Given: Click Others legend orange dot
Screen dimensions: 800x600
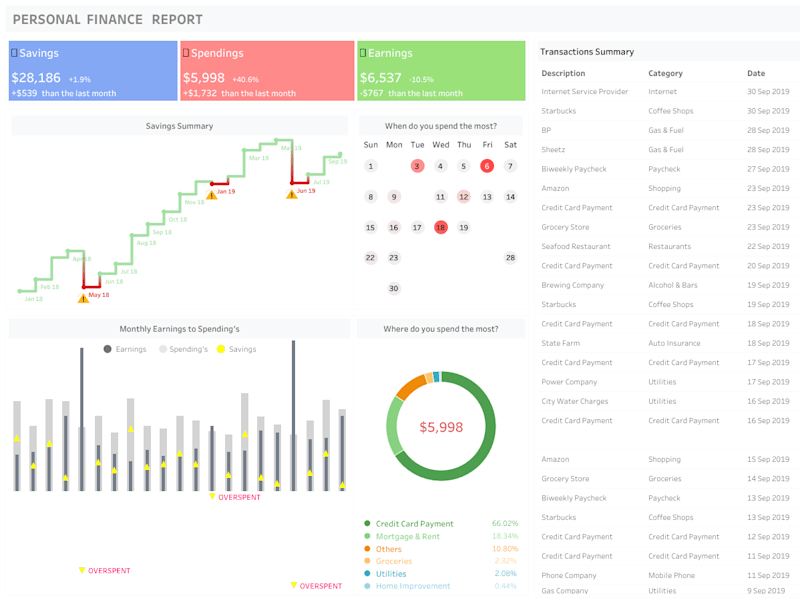Looking at the screenshot, I should coord(367,549).
